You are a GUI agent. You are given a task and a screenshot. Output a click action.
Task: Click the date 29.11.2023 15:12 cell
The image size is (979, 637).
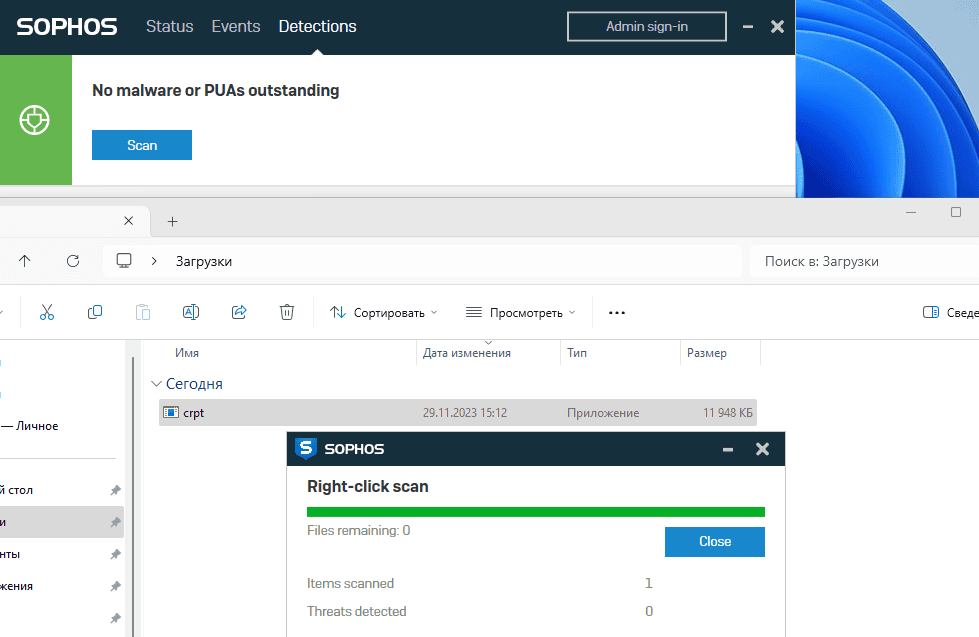click(465, 413)
